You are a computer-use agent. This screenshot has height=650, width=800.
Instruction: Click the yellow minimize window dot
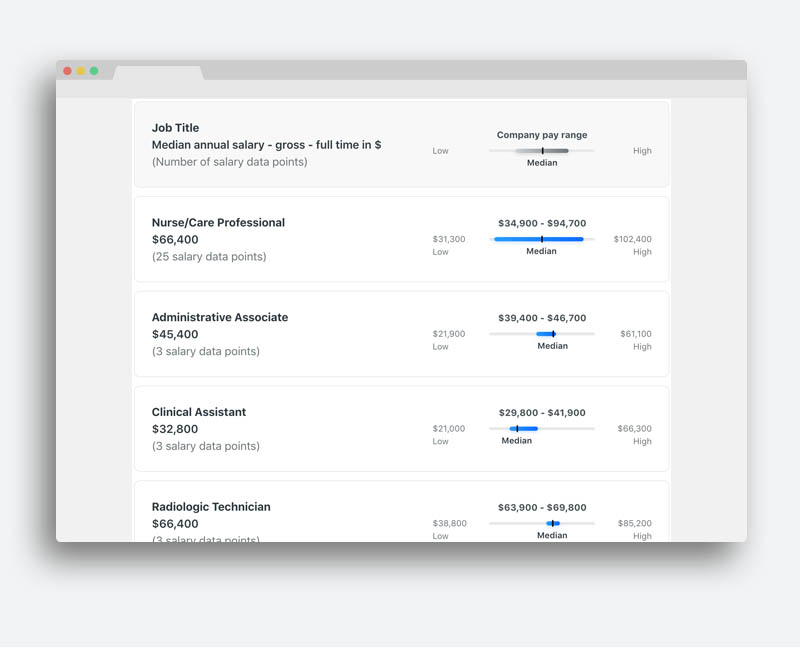(81, 71)
